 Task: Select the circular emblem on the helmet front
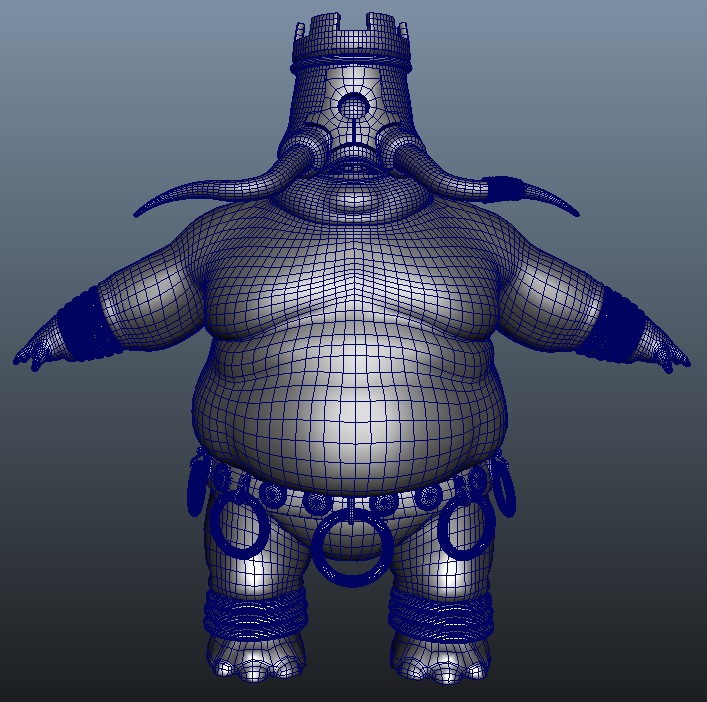[353, 106]
